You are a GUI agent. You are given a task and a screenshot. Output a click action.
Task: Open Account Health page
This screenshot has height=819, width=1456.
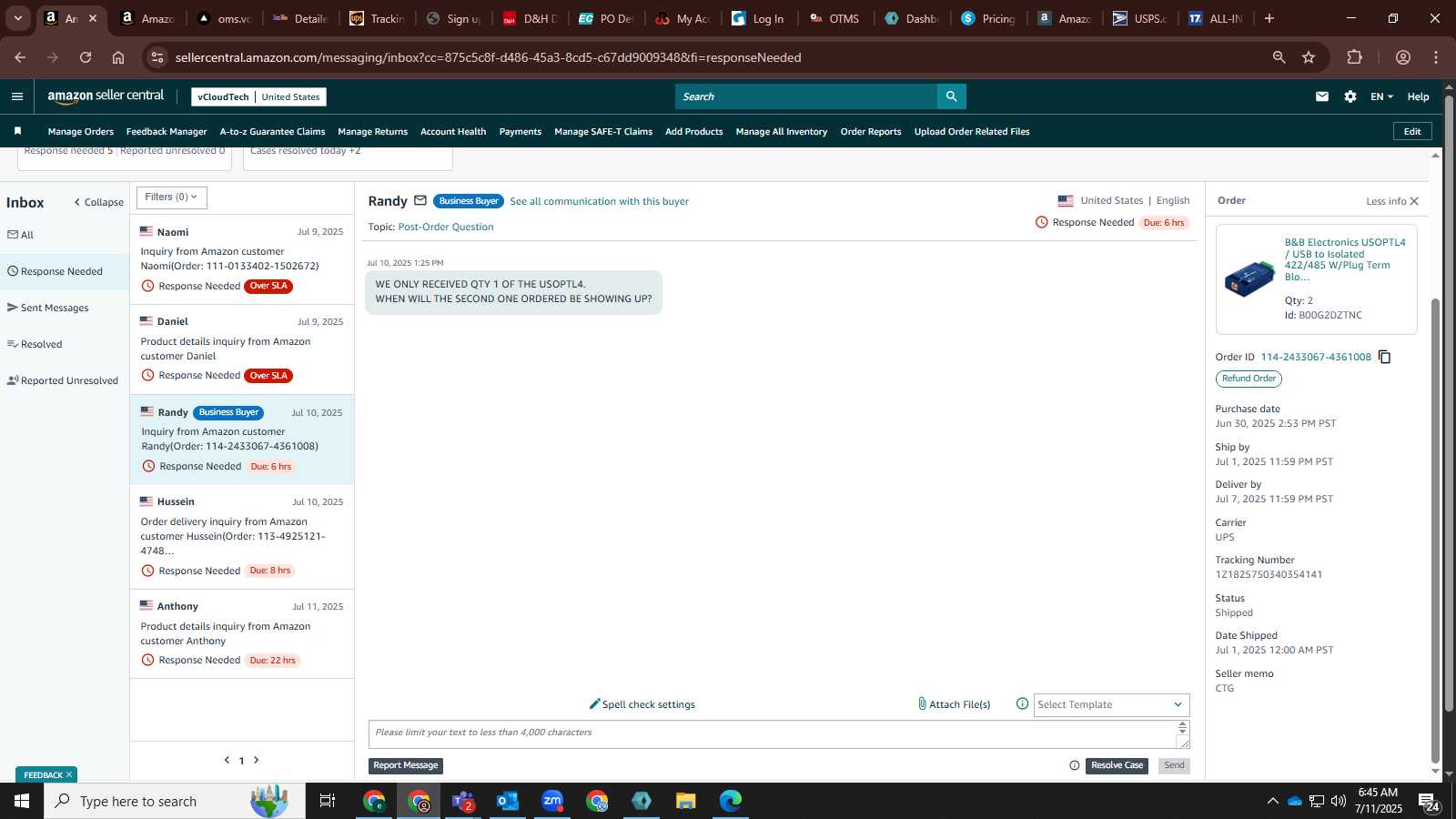click(453, 132)
